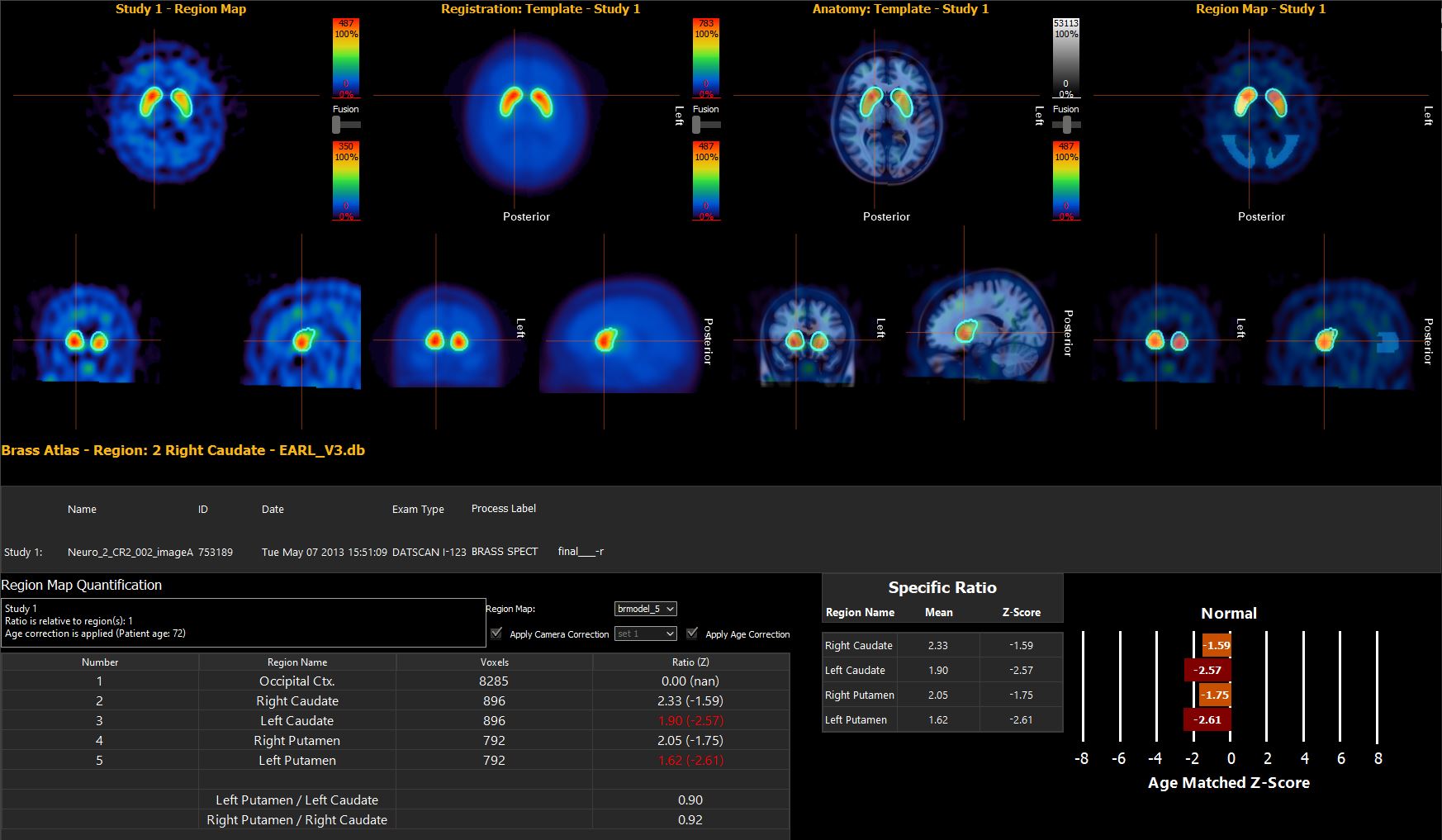The width and height of the screenshot is (1442, 840).
Task: Open the Region Map dropdown showing brmodel_5
Action: [x=644, y=609]
